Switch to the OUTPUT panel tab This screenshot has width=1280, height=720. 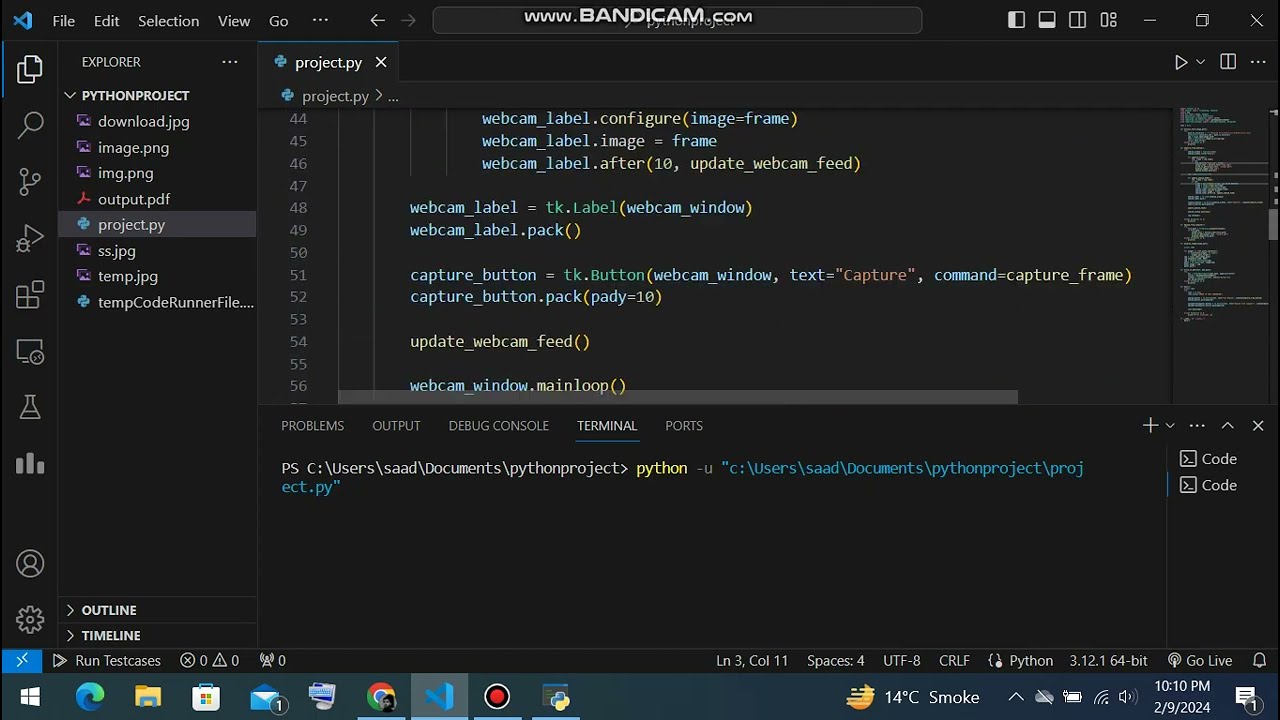pyautogui.click(x=396, y=425)
